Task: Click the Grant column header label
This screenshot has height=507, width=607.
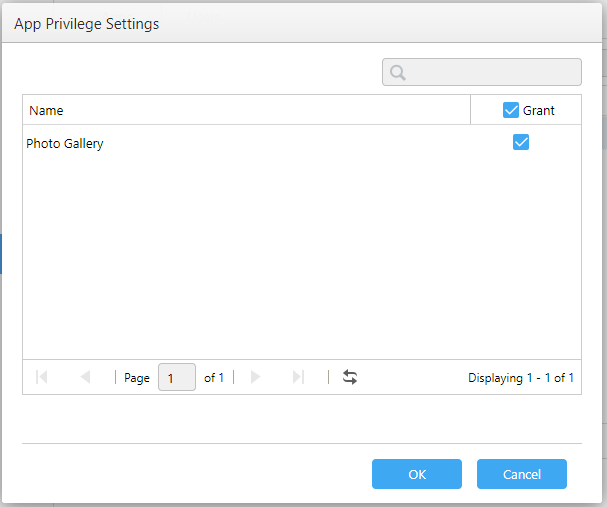Action: [x=538, y=111]
